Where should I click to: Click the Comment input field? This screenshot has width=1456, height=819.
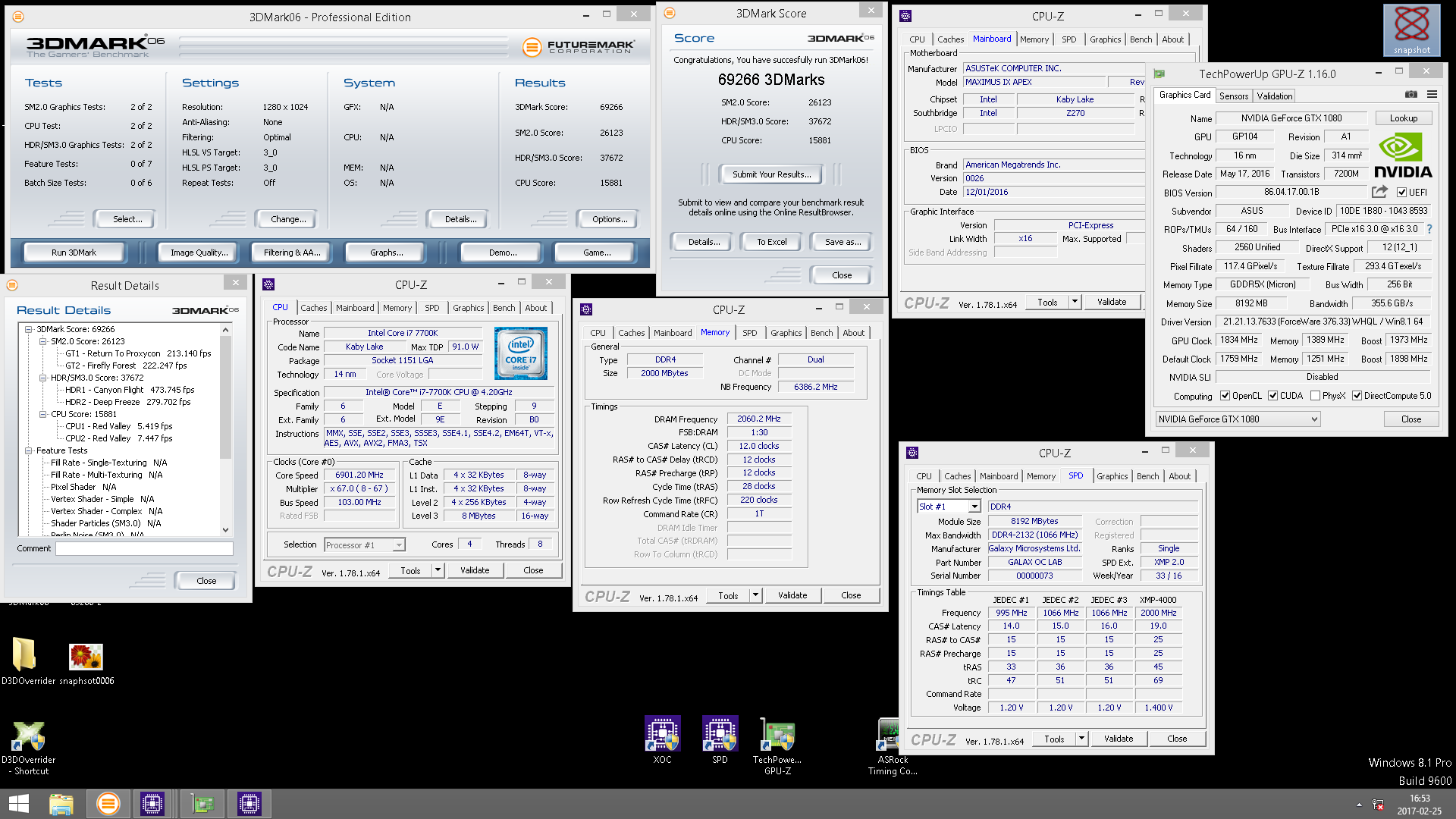pyautogui.click(x=144, y=548)
